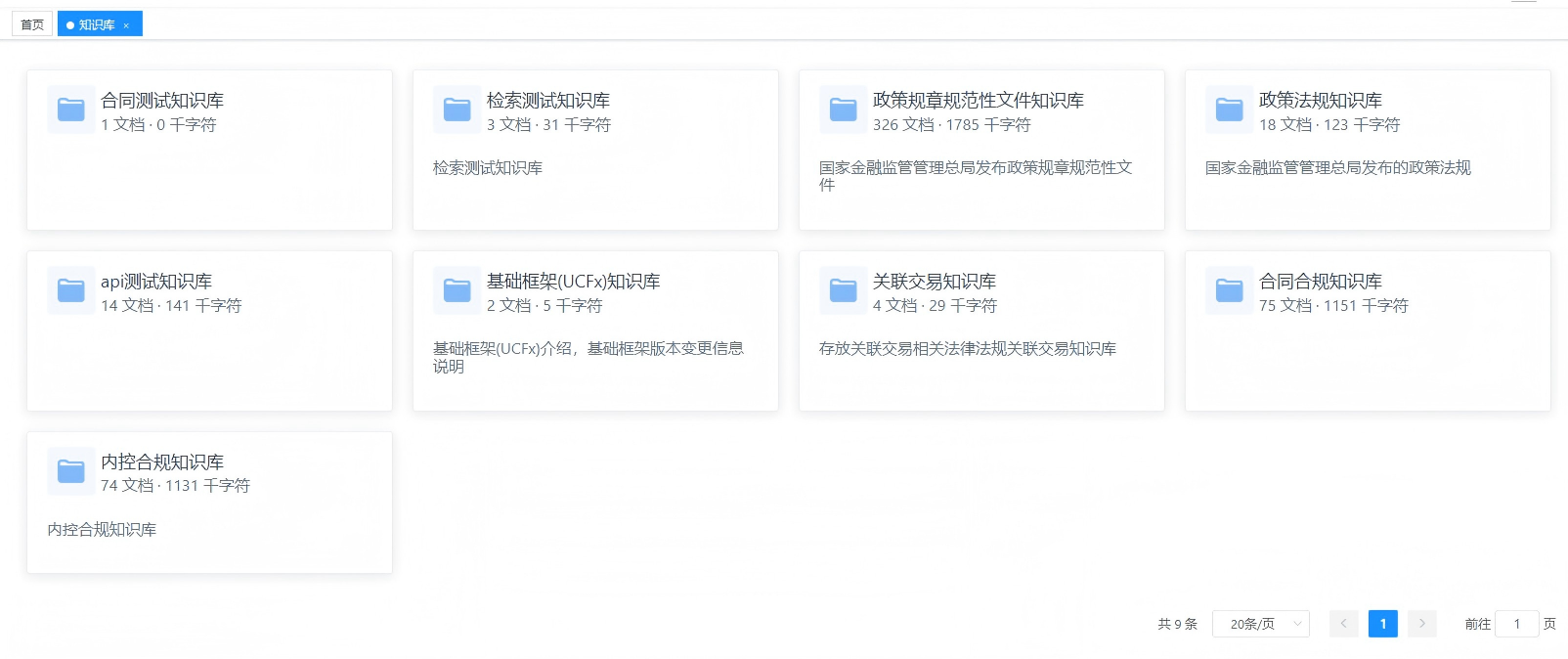The image size is (1568, 659).
Task: Click folder icon of 合同合规知识库
Action: click(1230, 290)
